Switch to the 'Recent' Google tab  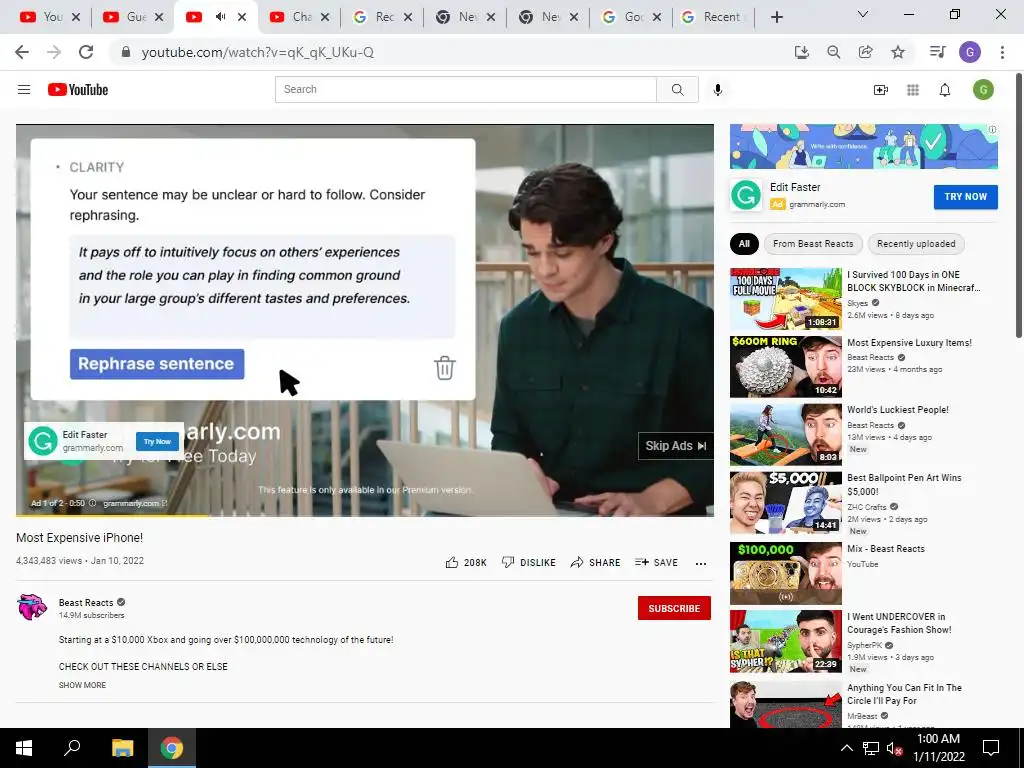point(713,17)
